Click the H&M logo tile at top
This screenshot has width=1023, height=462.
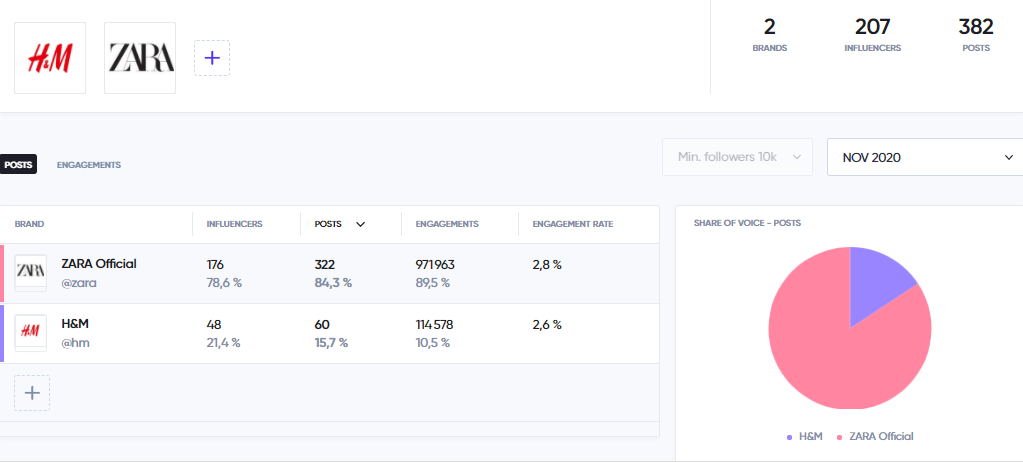tap(50, 58)
